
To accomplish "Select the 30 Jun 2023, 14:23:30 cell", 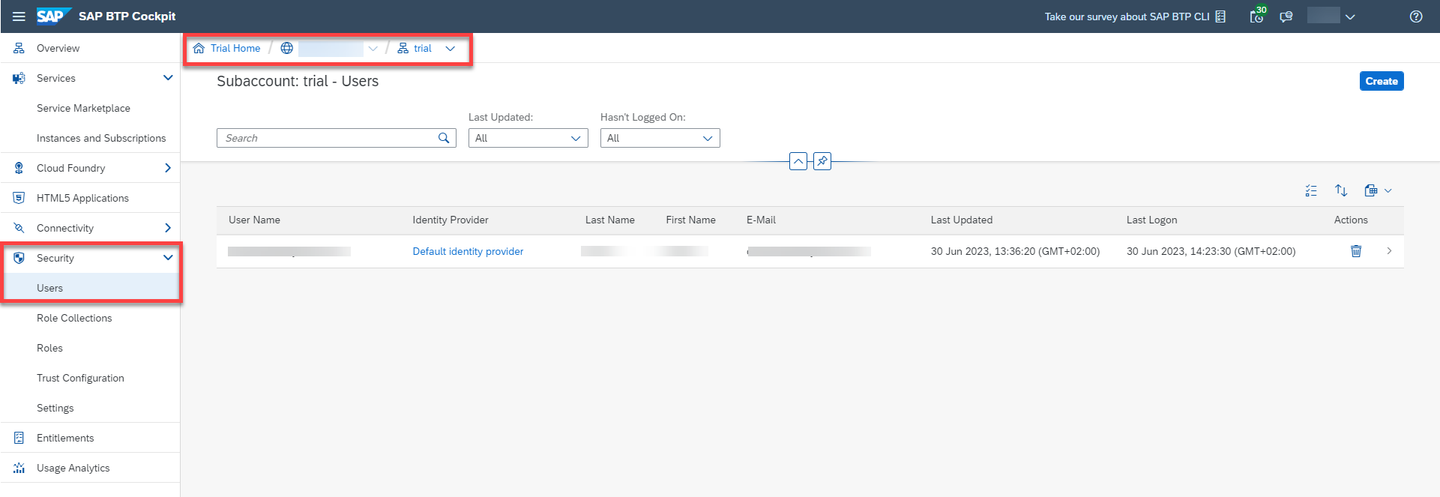I will (1211, 251).
